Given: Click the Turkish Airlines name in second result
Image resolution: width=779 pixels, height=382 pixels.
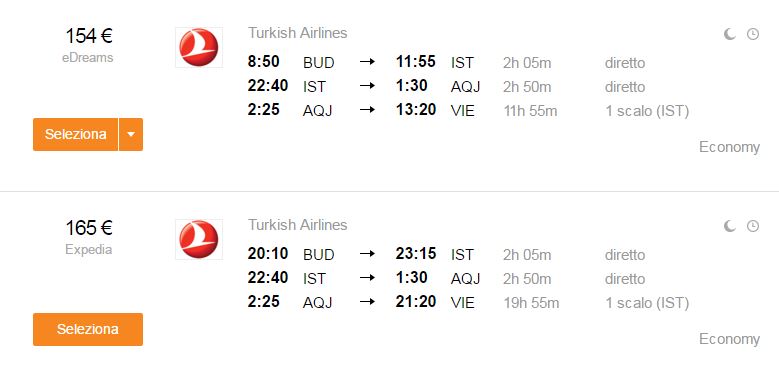Looking at the screenshot, I should tap(298, 225).
